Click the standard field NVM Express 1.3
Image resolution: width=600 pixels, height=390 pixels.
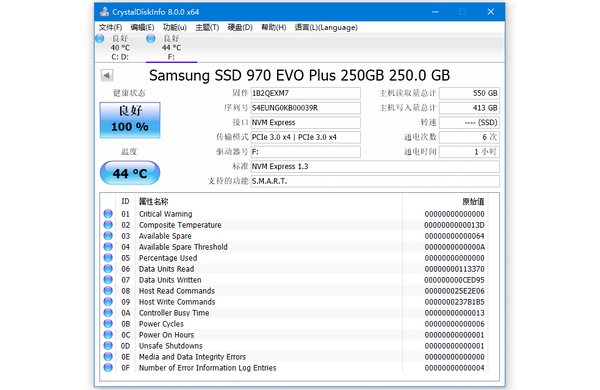(x=375, y=166)
